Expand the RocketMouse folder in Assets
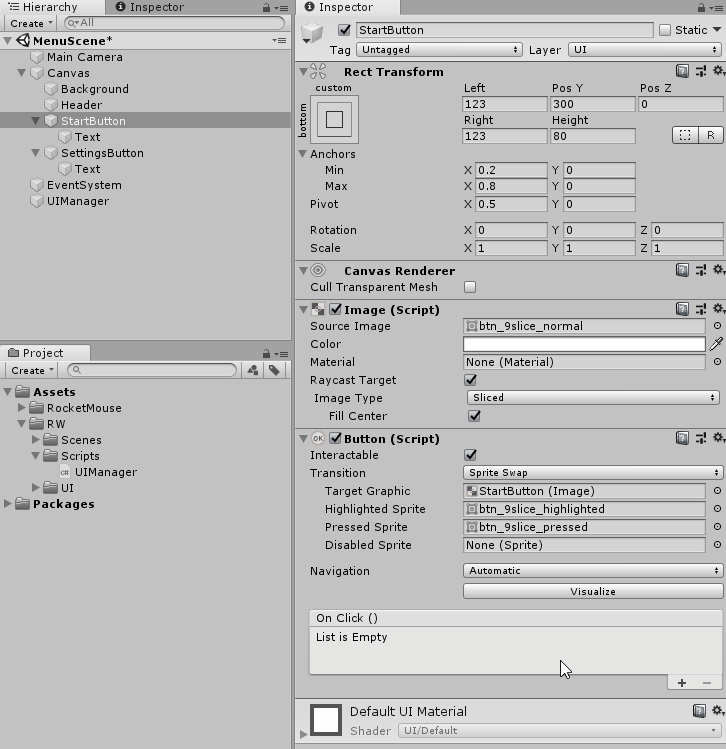Viewport: 726px width, 749px height. click(x=22, y=408)
